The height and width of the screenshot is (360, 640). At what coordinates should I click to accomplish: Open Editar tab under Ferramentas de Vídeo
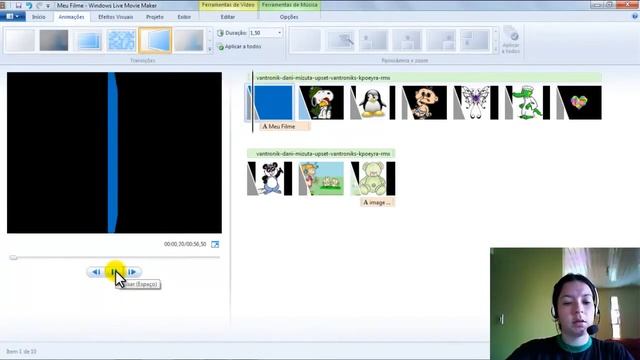pyautogui.click(x=228, y=17)
